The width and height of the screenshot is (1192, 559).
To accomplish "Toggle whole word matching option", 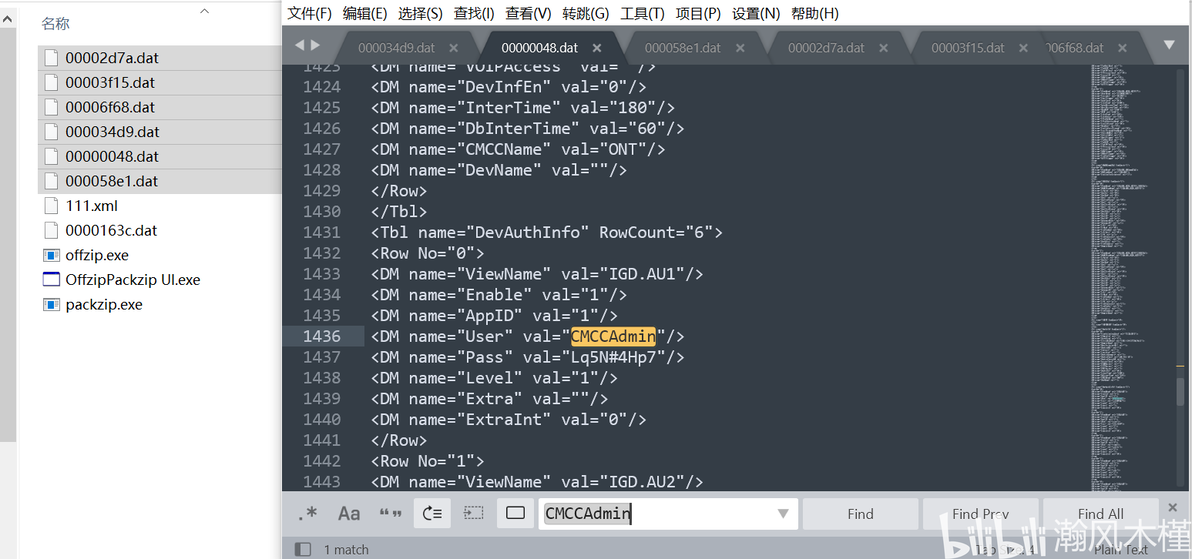I will click(x=391, y=513).
